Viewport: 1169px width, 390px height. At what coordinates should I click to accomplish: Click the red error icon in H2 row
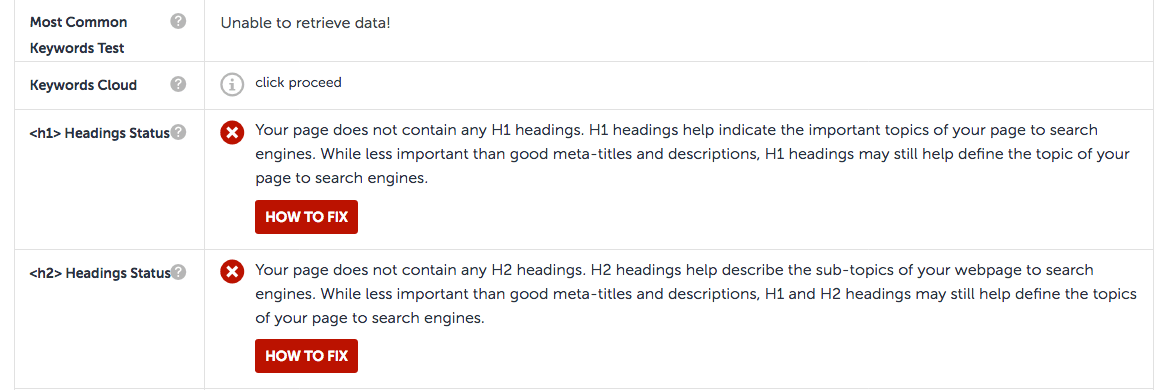tap(232, 272)
